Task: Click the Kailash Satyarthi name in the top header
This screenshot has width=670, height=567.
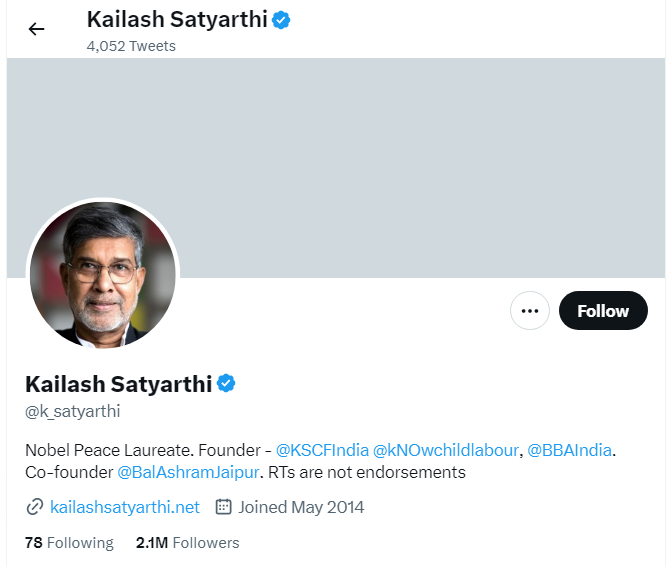Action: pos(177,19)
